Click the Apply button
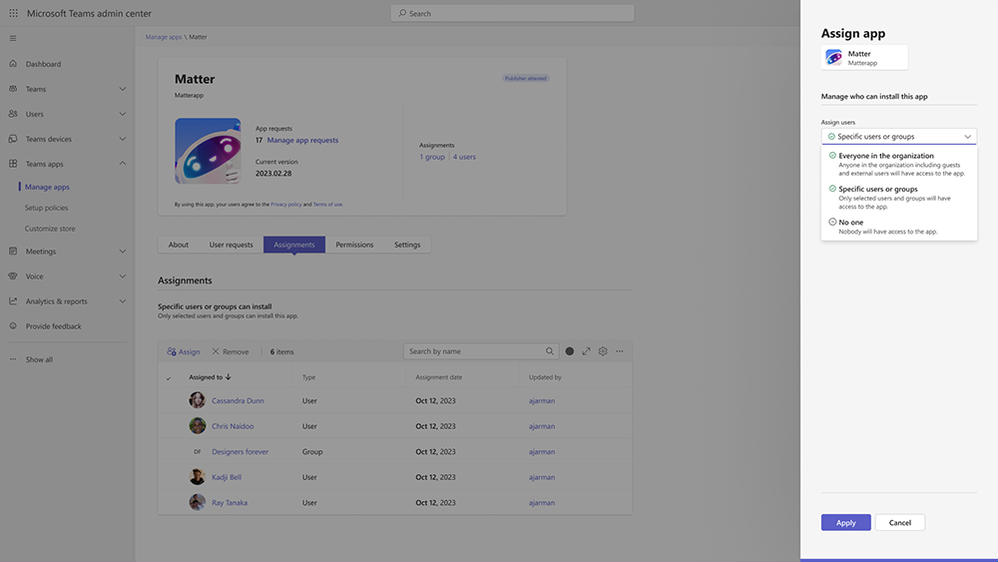Screen dimensions: 998x562 tap(846, 523)
